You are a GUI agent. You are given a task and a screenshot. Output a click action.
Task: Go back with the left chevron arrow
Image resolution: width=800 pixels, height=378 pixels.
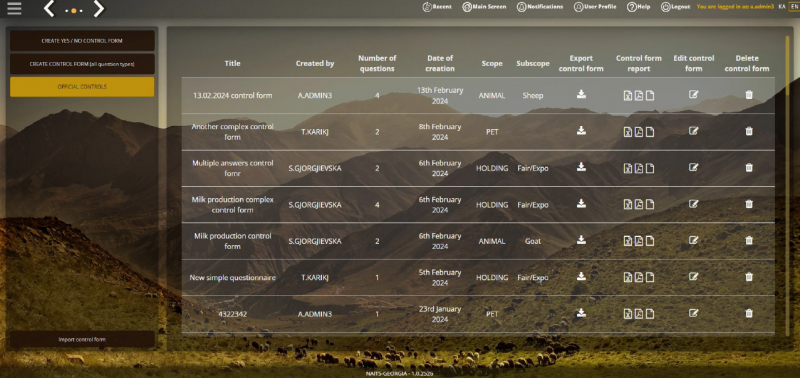point(49,9)
